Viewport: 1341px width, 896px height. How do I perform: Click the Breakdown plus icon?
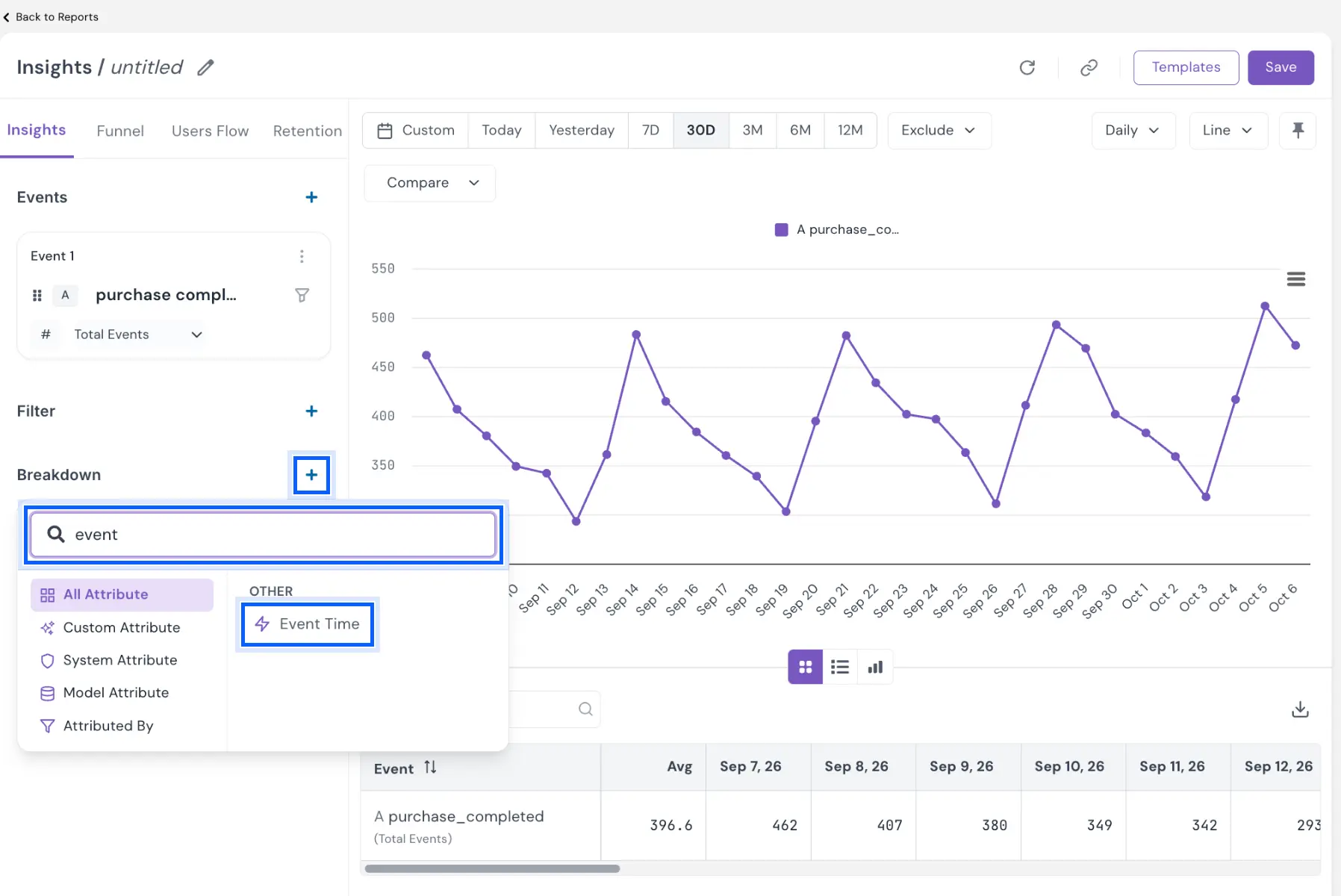[311, 475]
